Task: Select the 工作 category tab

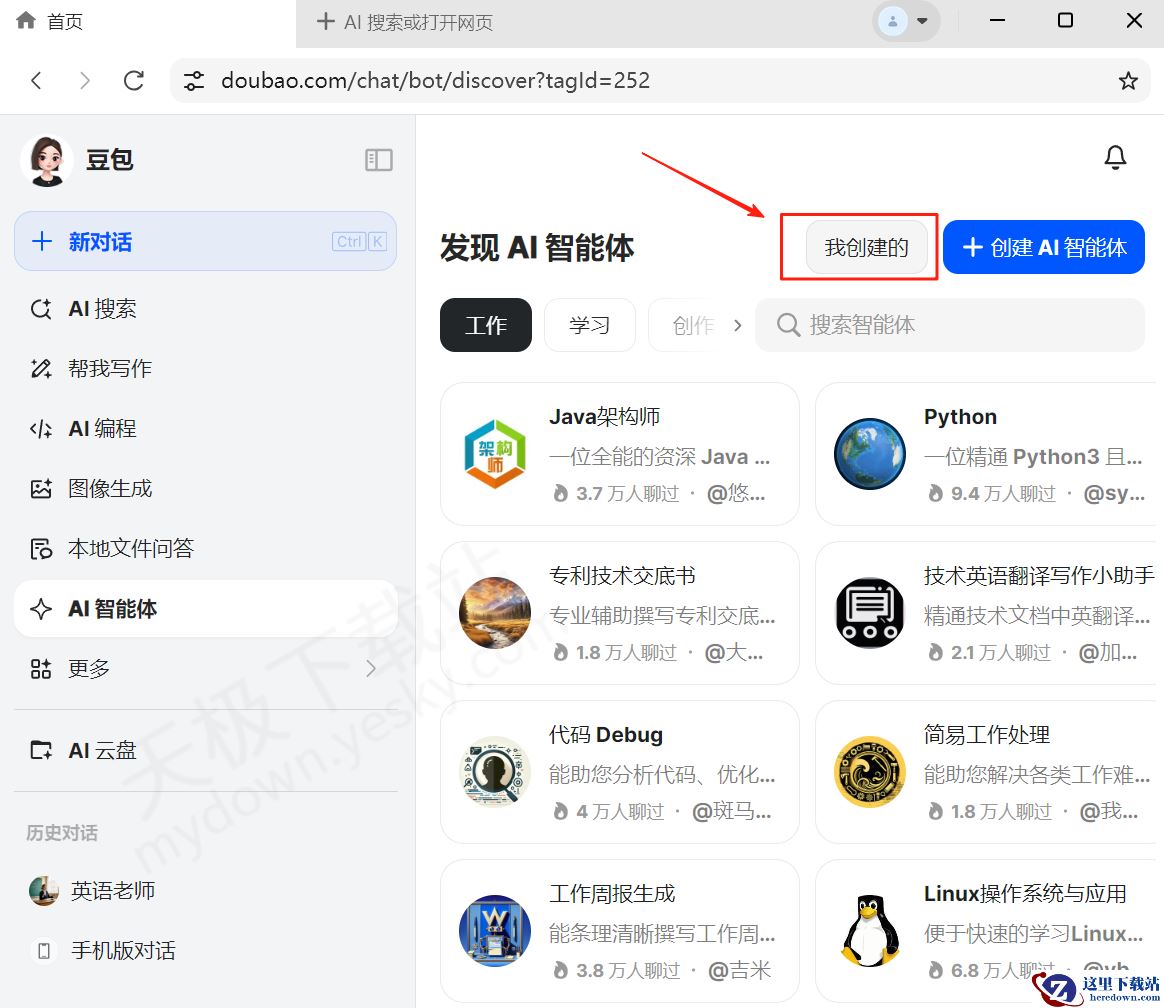Action: tap(485, 325)
